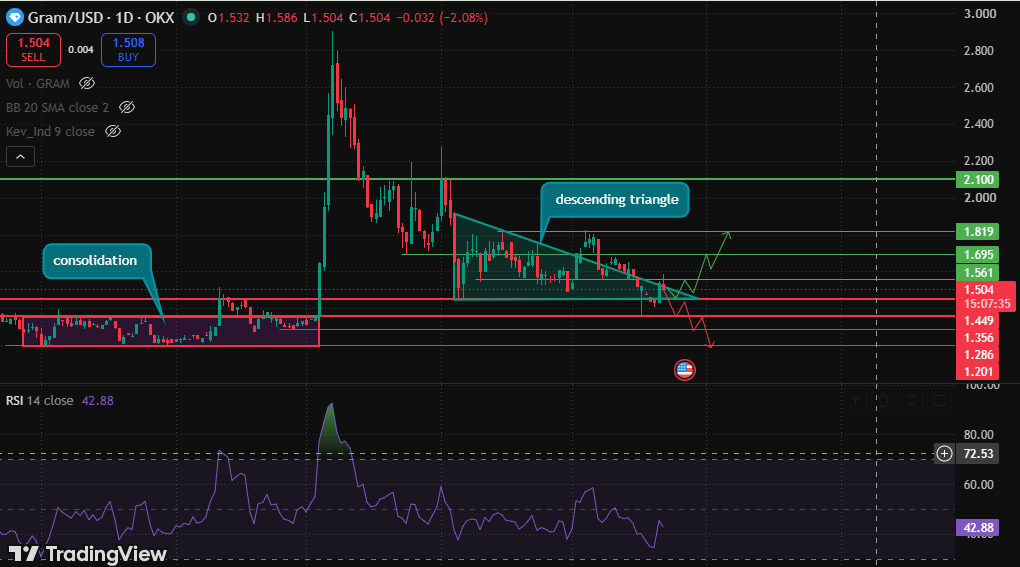Image resolution: width=1020 pixels, height=567 pixels.
Task: Click the RSI value 42.88 in legend
Action: [98, 401]
